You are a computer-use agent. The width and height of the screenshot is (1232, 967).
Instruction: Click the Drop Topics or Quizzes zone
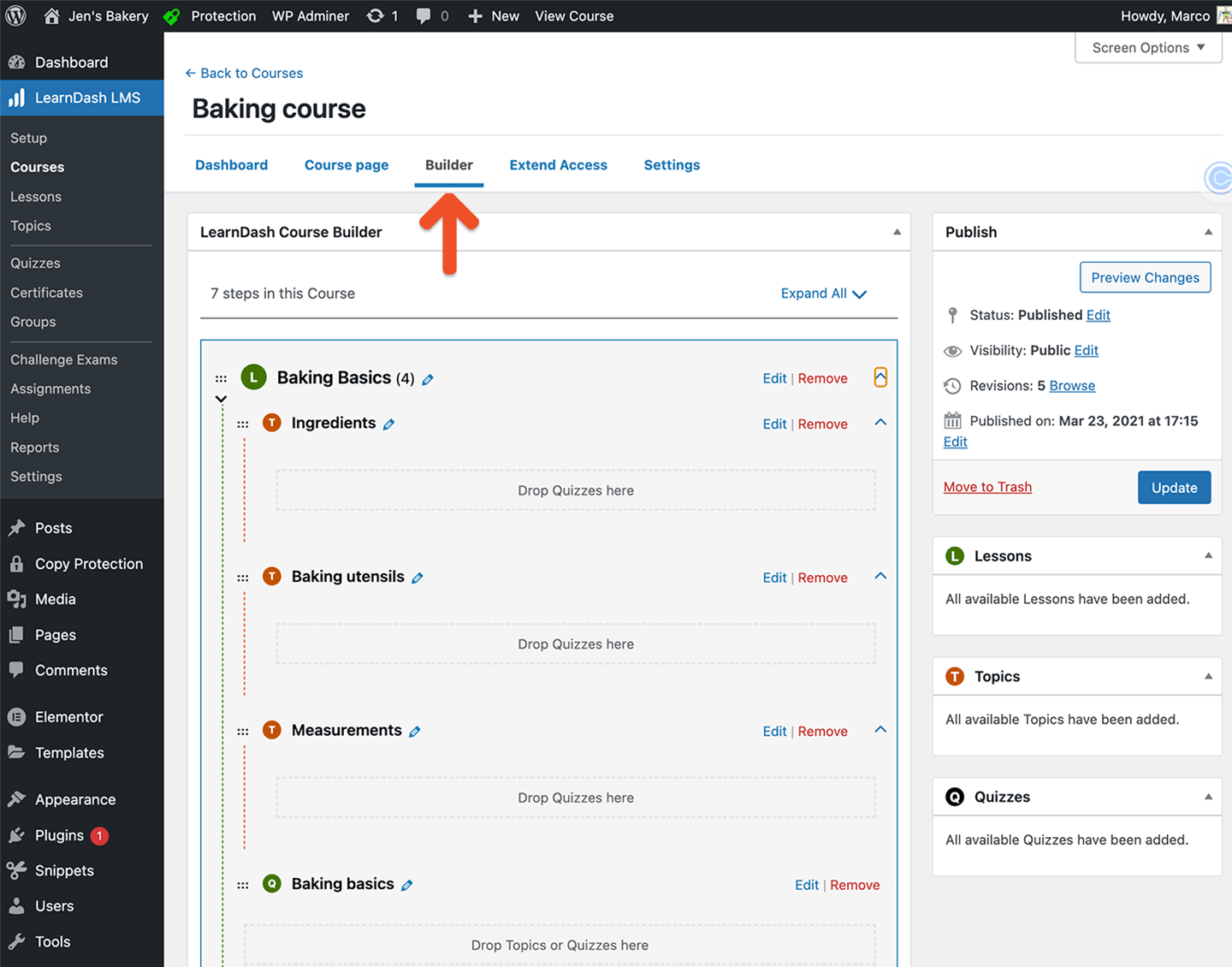[x=560, y=945]
